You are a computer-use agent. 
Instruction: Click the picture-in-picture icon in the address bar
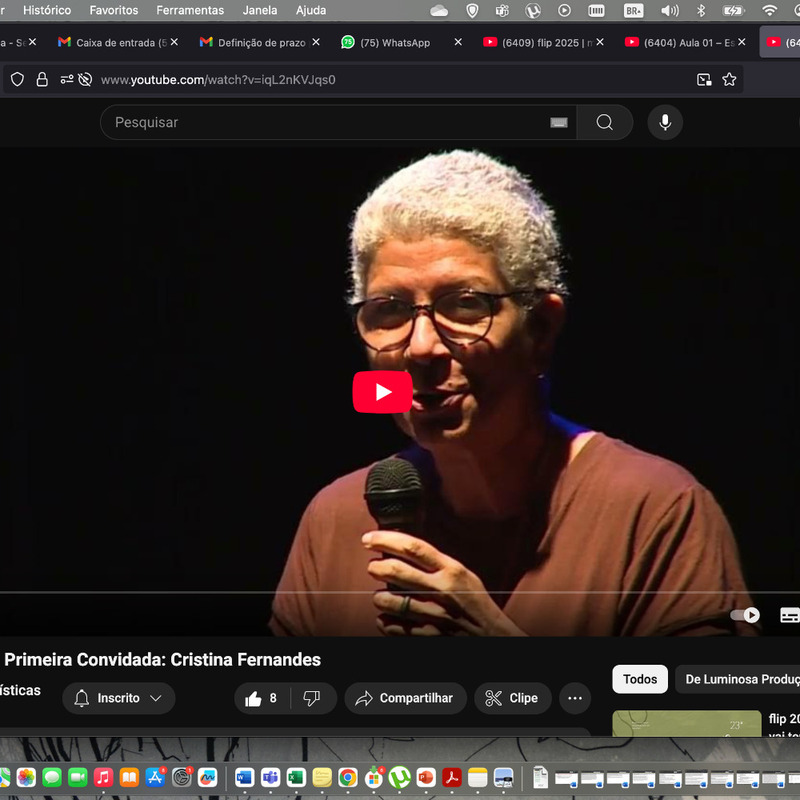click(704, 79)
